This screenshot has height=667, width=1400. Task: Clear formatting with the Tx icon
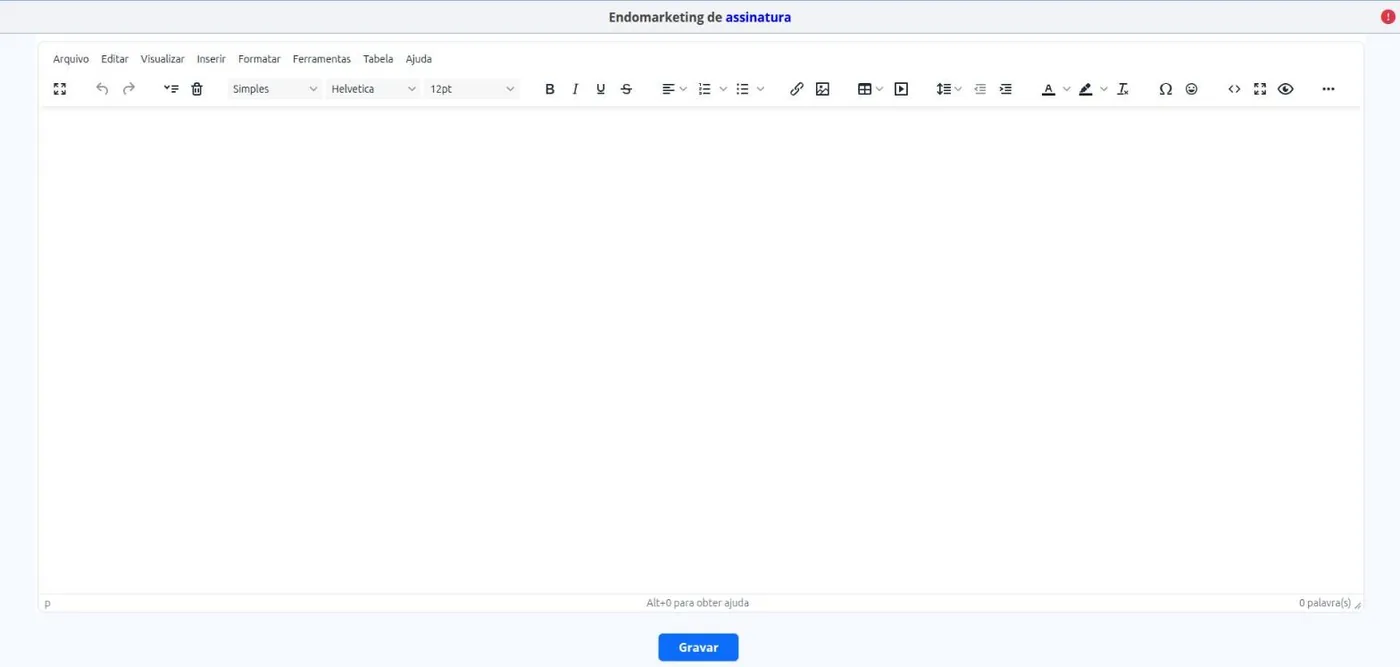(1123, 89)
